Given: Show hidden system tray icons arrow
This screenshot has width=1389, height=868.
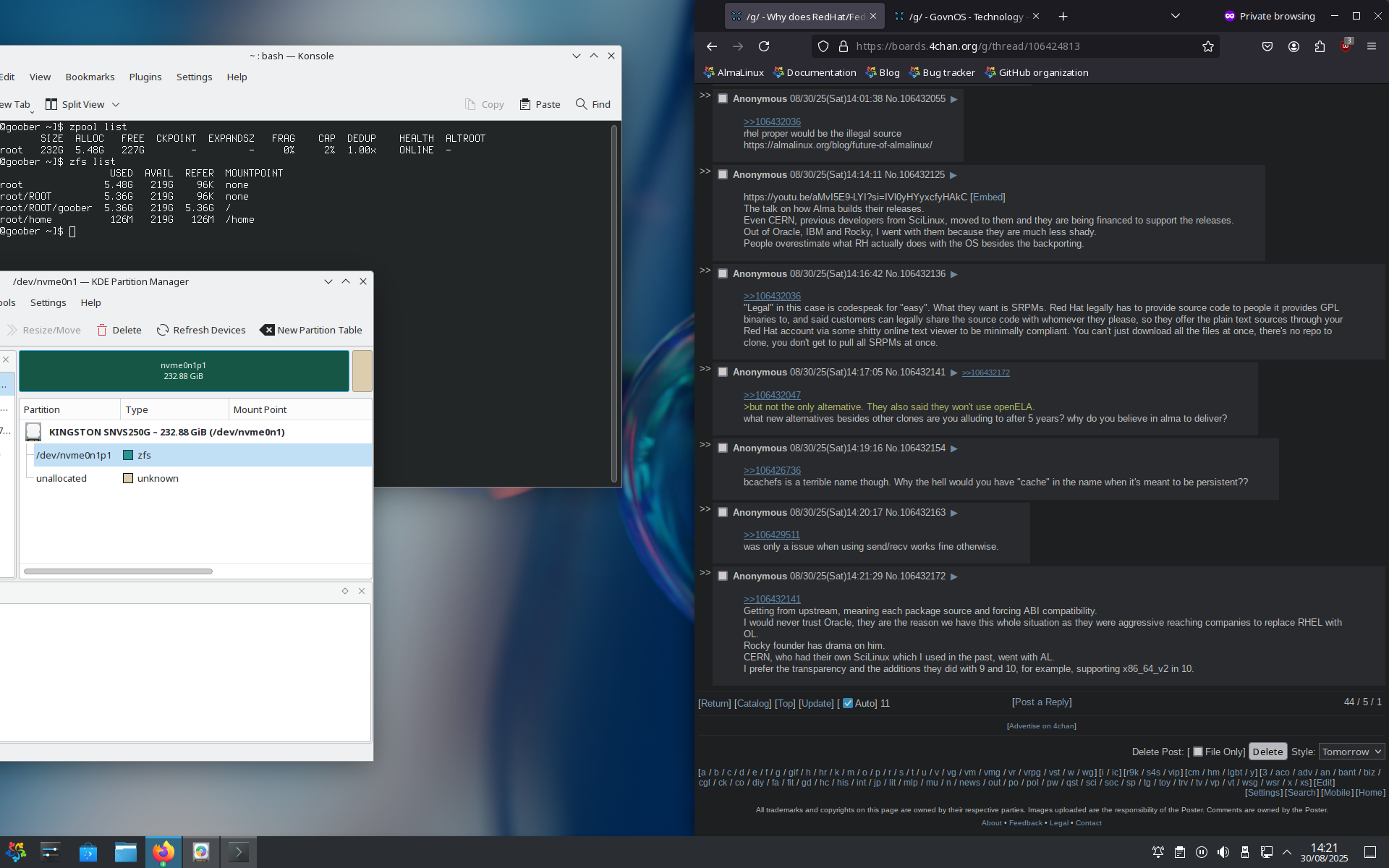Looking at the screenshot, I should (1287, 852).
